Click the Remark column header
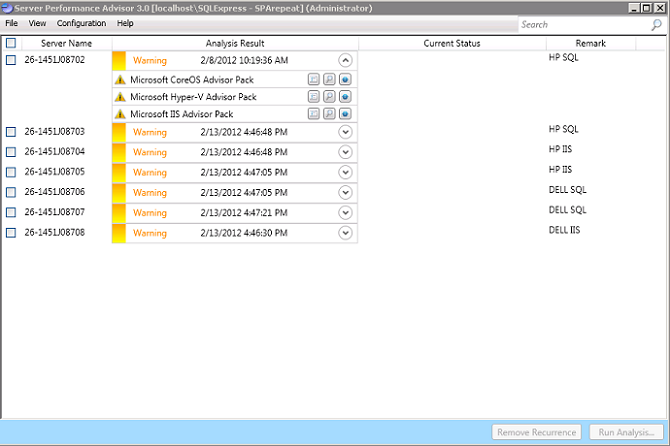The height and width of the screenshot is (446, 670). pos(591,43)
